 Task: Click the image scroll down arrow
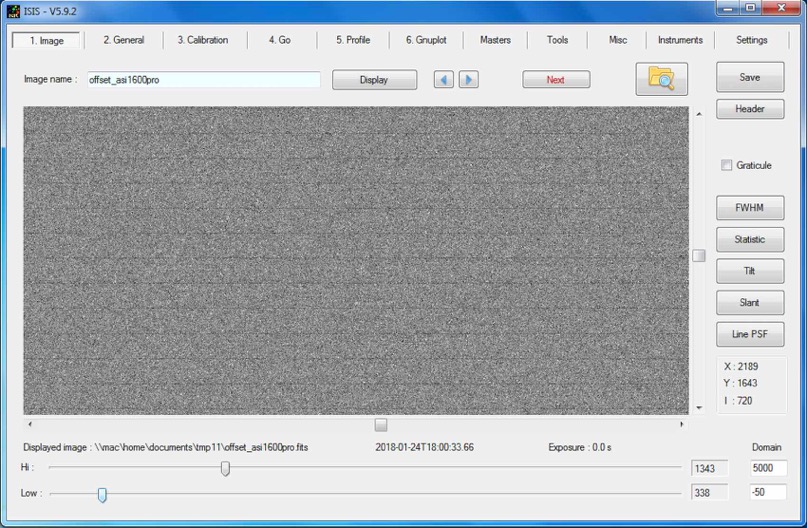point(698,408)
